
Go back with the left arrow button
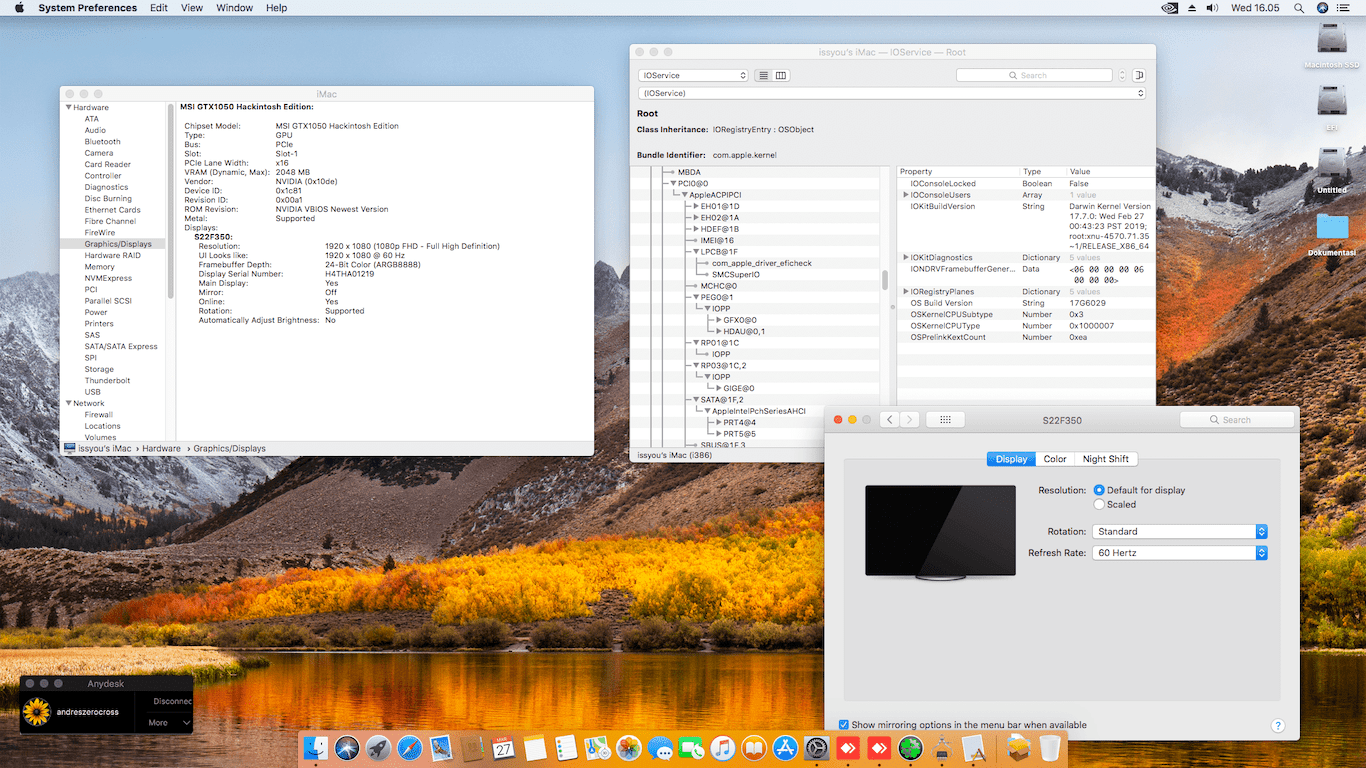[x=889, y=420]
